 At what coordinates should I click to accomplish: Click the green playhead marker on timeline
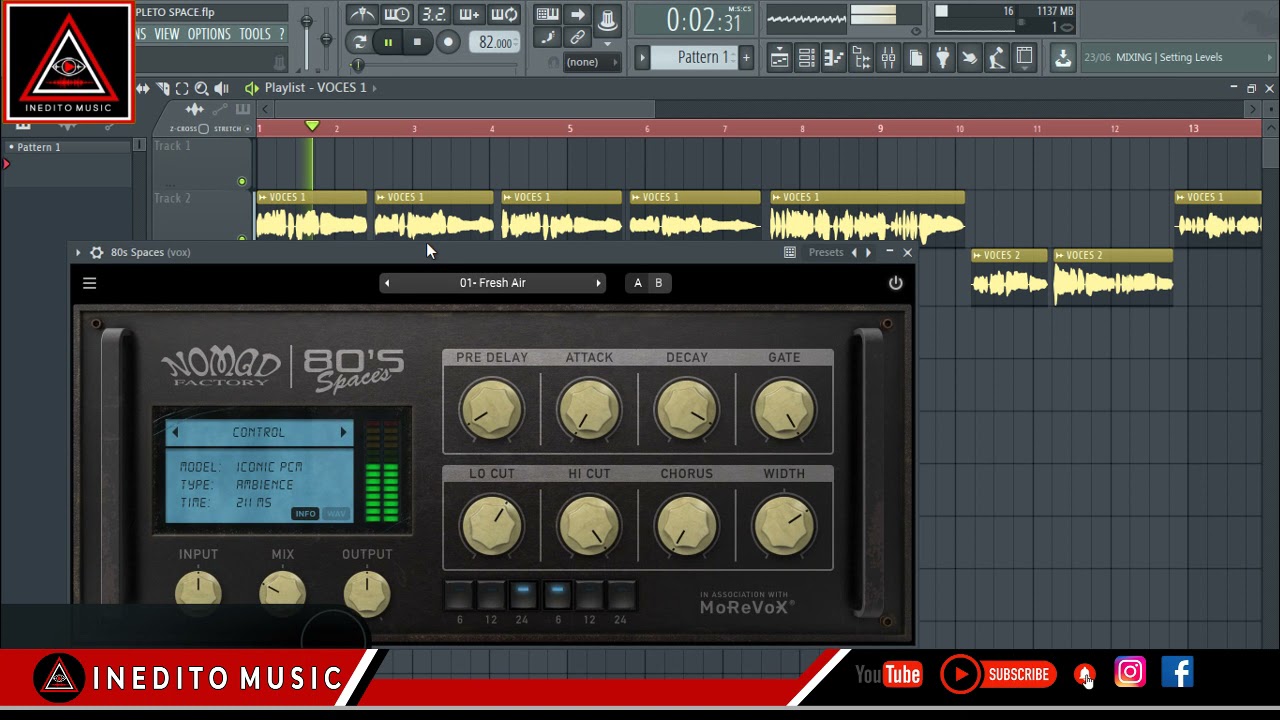click(312, 126)
